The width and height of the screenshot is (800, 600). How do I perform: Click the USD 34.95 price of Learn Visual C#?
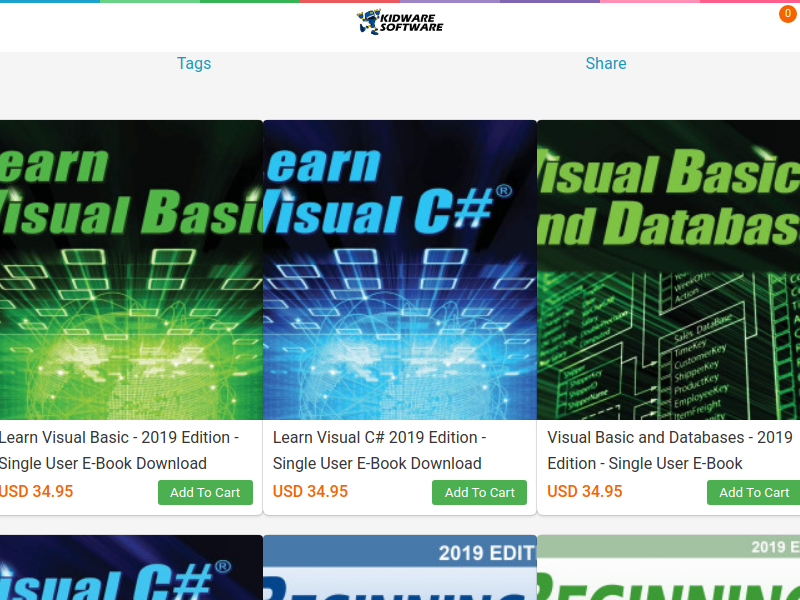pos(310,491)
